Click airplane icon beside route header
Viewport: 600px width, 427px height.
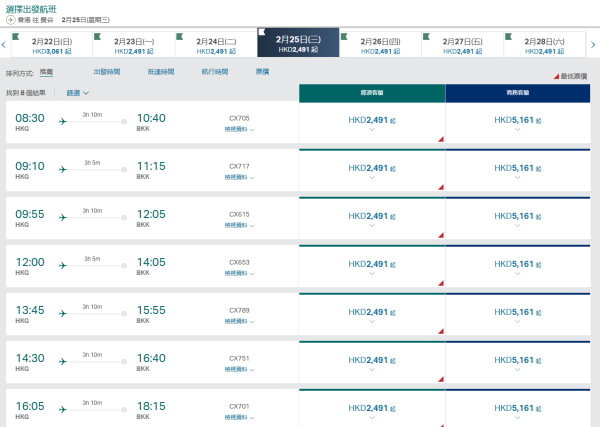(x=11, y=19)
